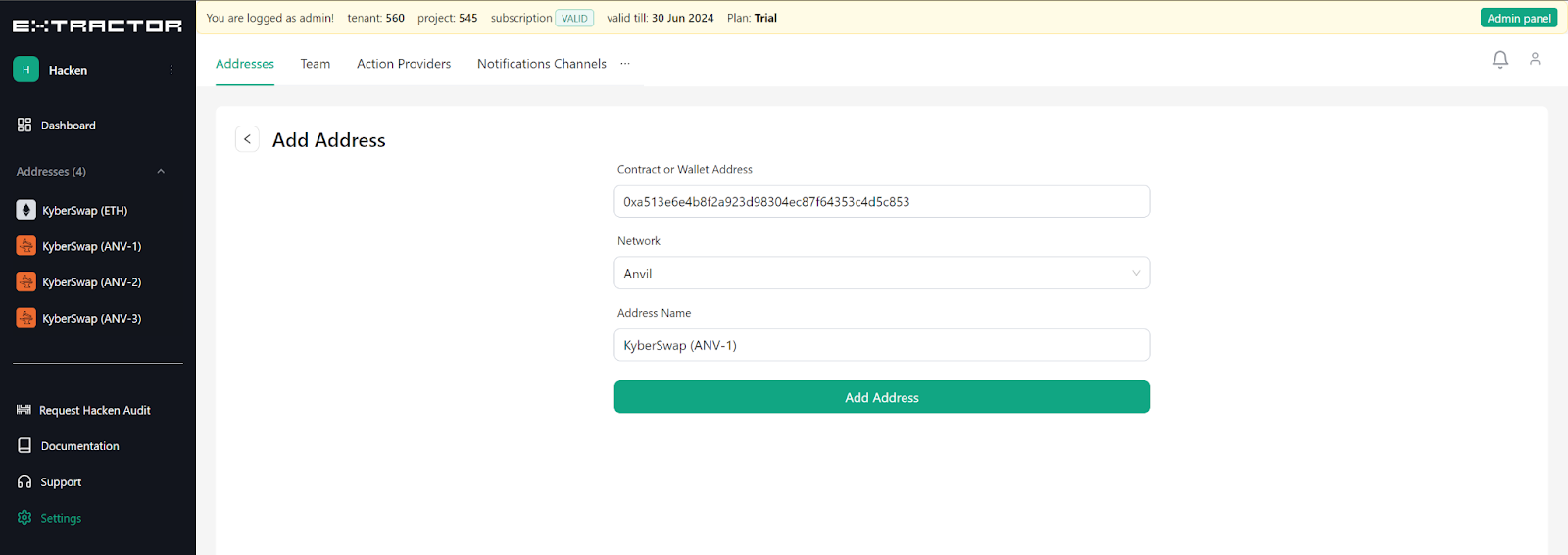Click the Dashboard grid icon
Viewport: 1568px width, 555px height.
[x=24, y=125]
